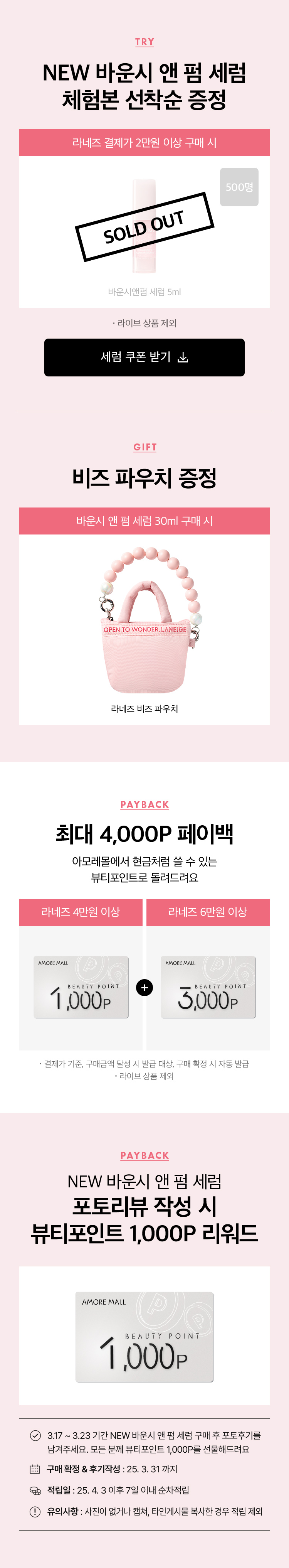289x1568 pixels.
Task: Click the 라네즈 4만원 이상 header
Action: (x=81, y=912)
